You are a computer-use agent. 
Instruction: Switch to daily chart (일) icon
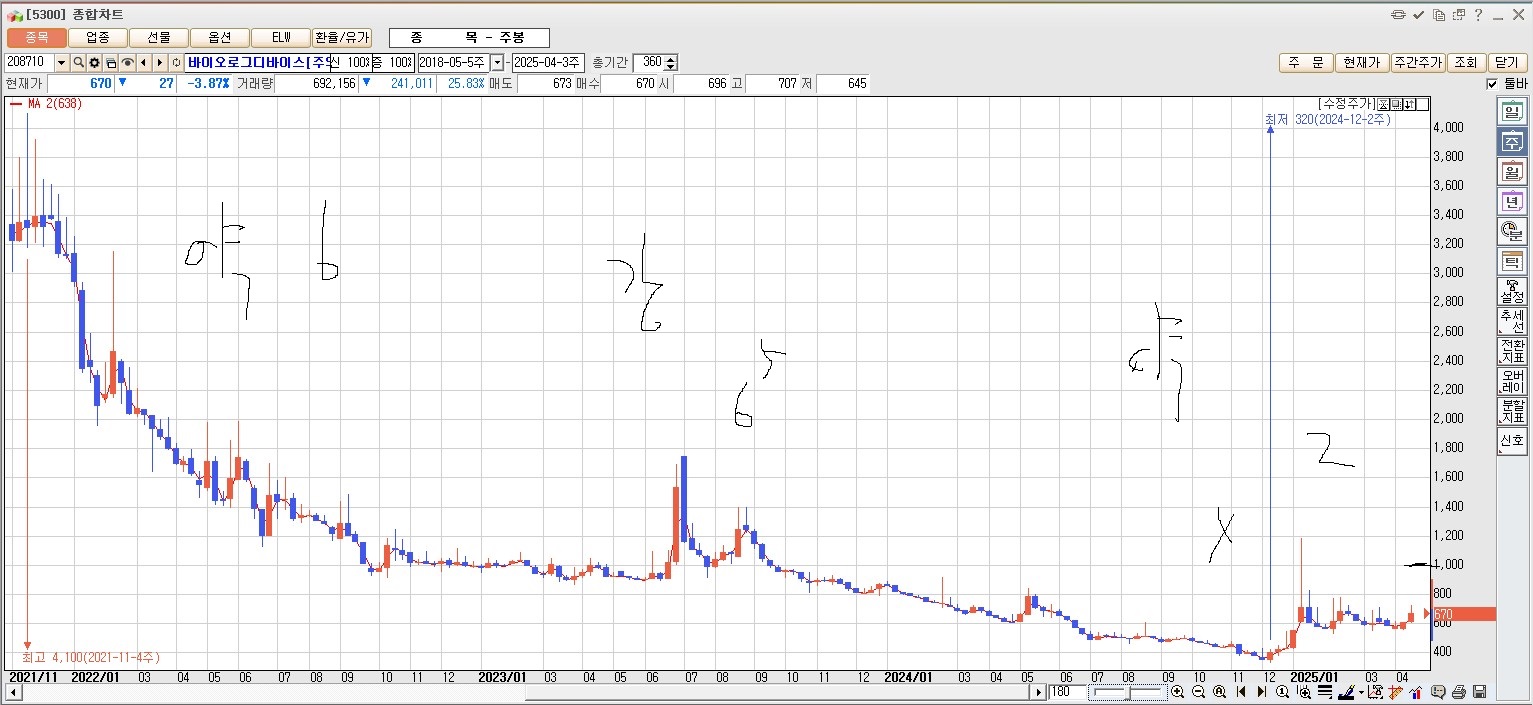pyautogui.click(x=1511, y=112)
